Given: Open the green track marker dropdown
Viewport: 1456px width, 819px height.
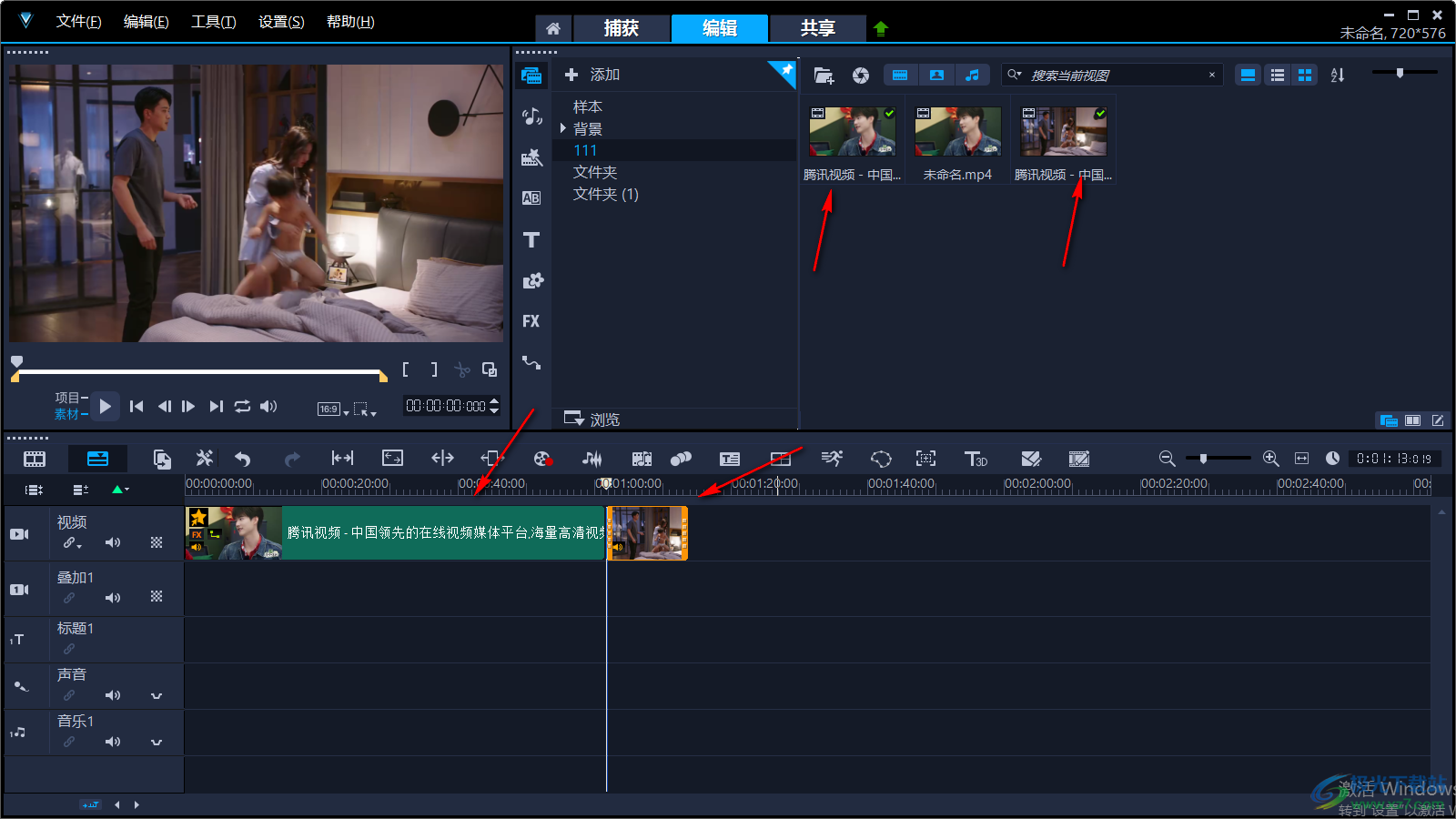Looking at the screenshot, I should click(120, 490).
